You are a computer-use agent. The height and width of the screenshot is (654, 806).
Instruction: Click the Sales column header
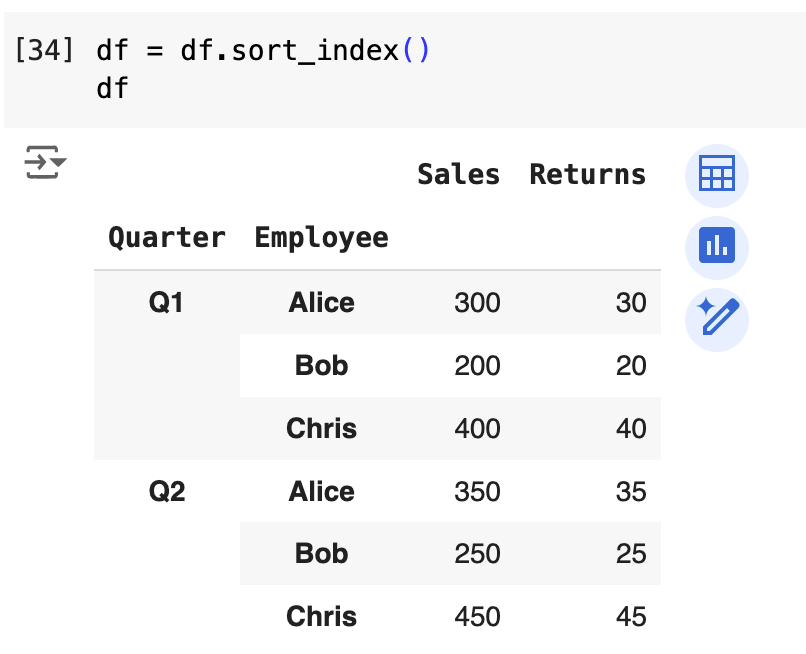pos(458,174)
